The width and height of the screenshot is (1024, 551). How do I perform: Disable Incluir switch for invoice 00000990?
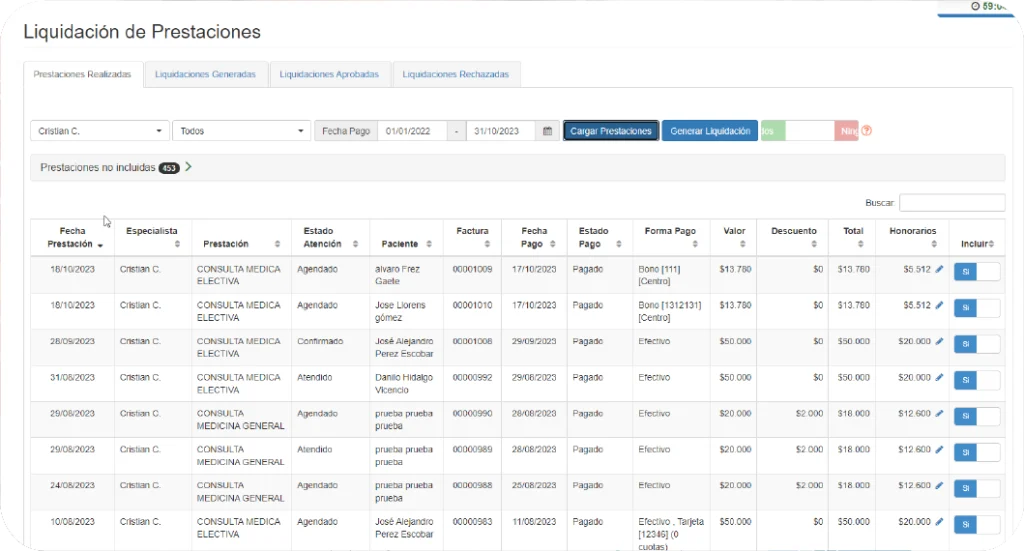976,416
